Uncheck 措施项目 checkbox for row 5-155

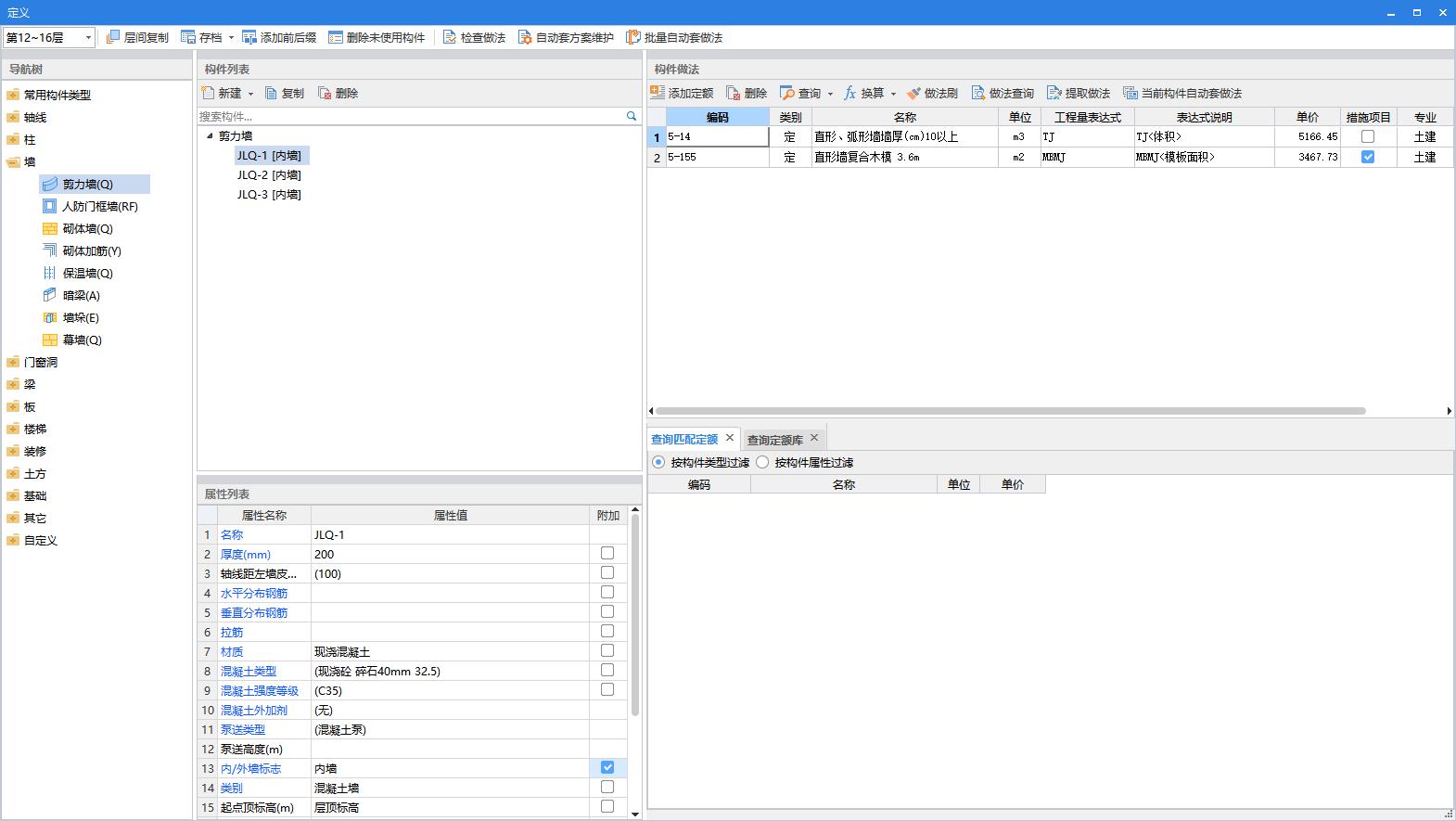[x=1368, y=157]
